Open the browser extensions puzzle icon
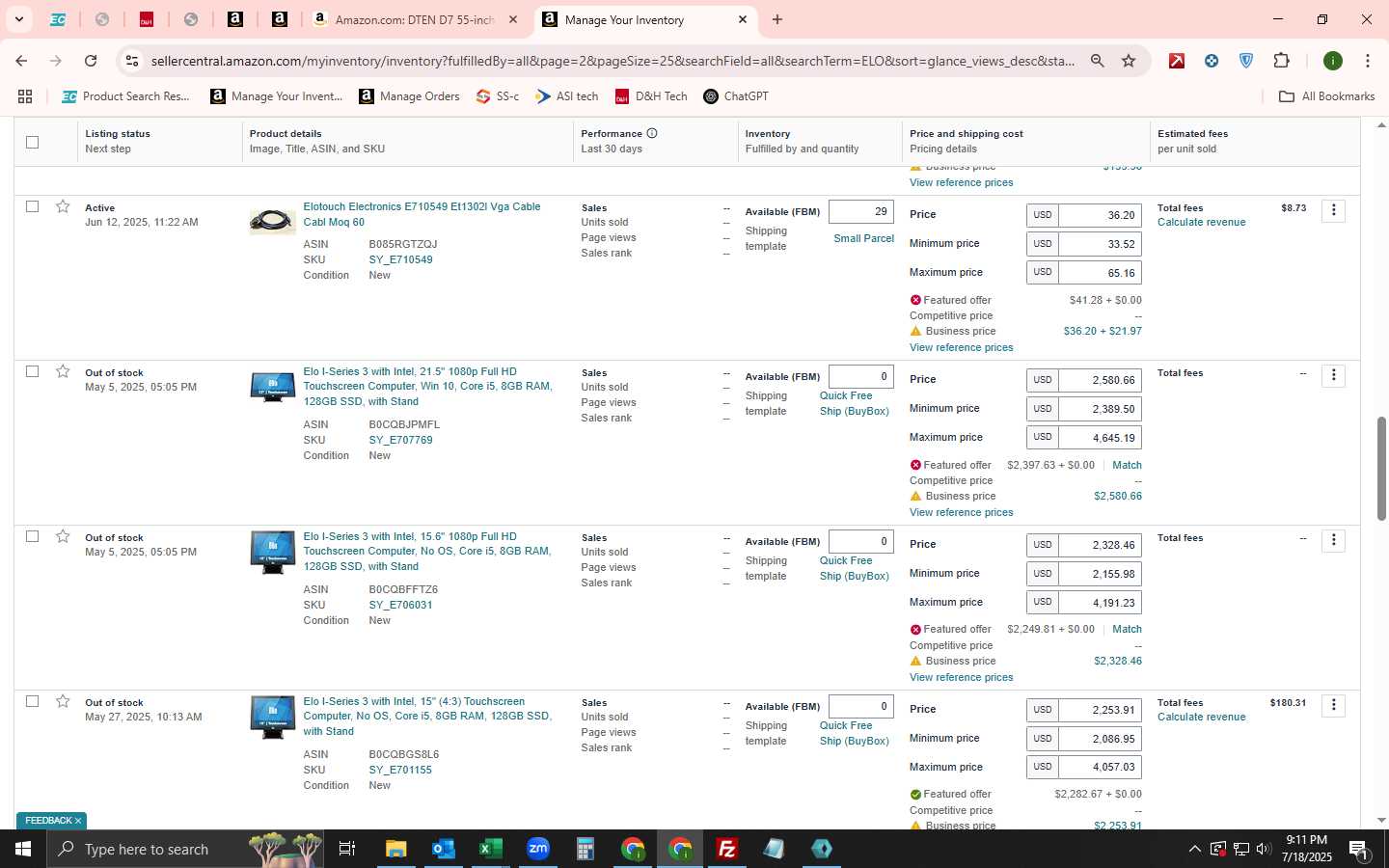The image size is (1389, 868). point(1281,61)
